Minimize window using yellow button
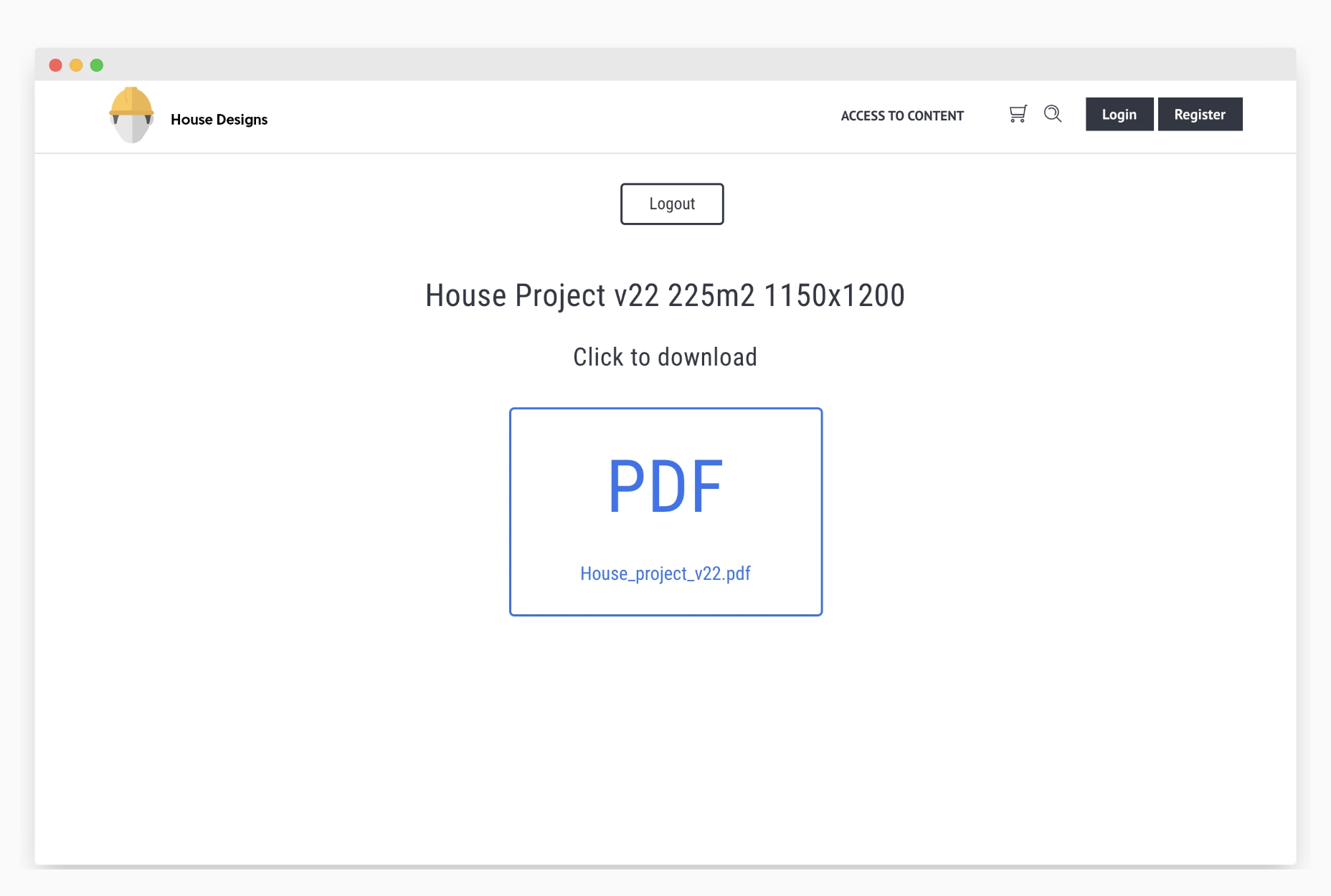Screen dimensions: 1331x896 (x=76, y=65)
